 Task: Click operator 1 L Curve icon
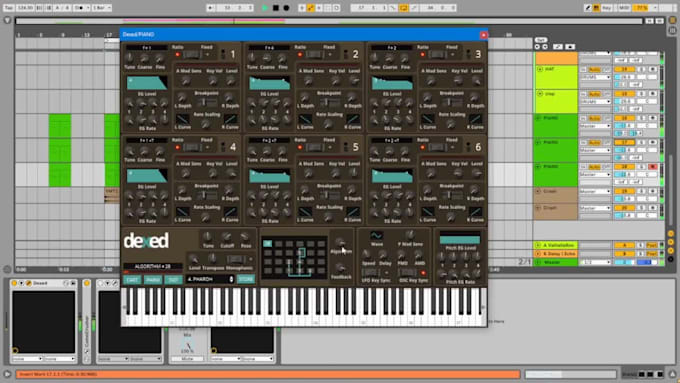point(183,119)
